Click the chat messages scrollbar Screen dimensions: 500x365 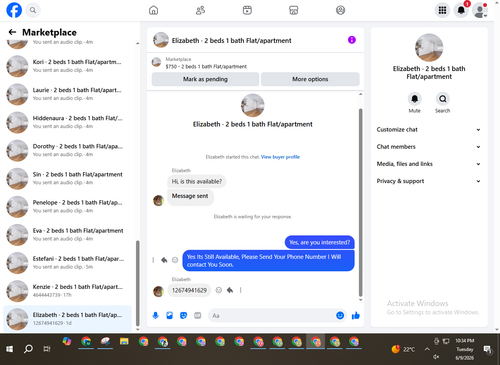tap(360, 202)
